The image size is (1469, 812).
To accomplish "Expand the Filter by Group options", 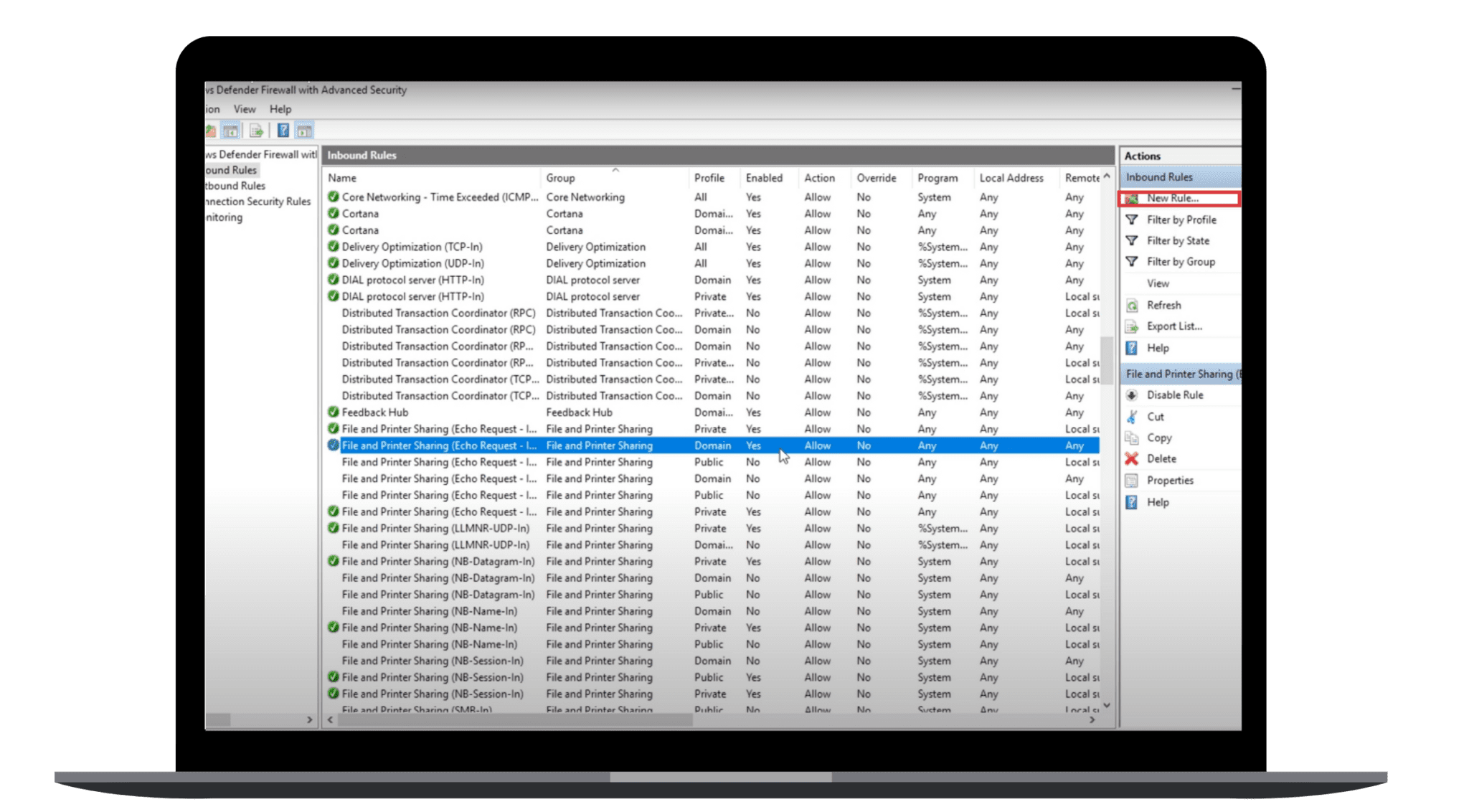I will [1180, 263].
